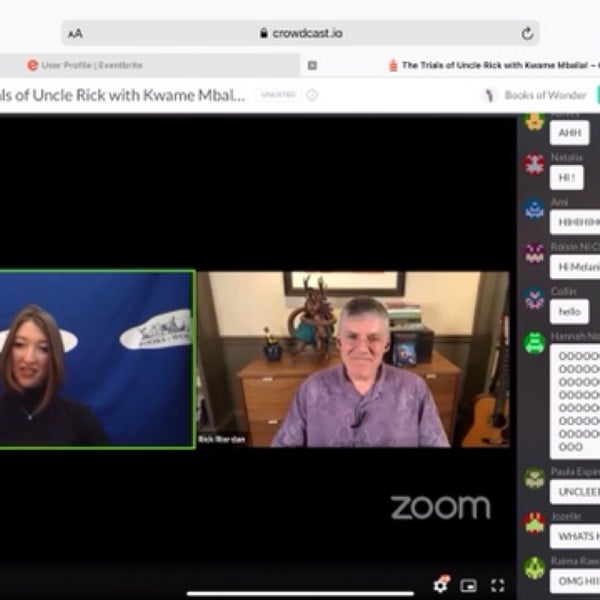This screenshot has height=600, width=600.
Task: Open Books of Wonder host profile
Action: pyautogui.click(x=535, y=95)
